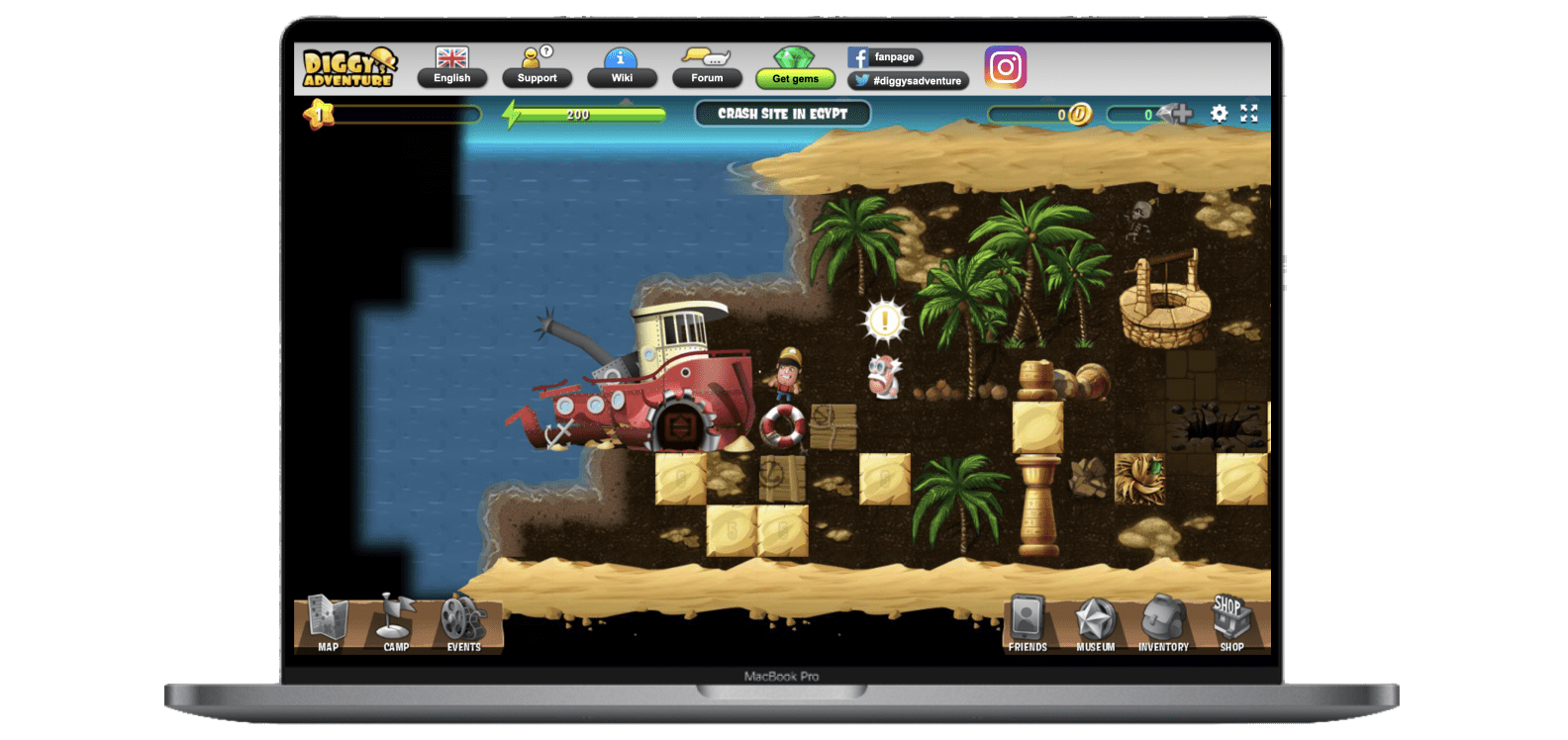
Task: Open the Friends panel
Action: click(x=1028, y=623)
